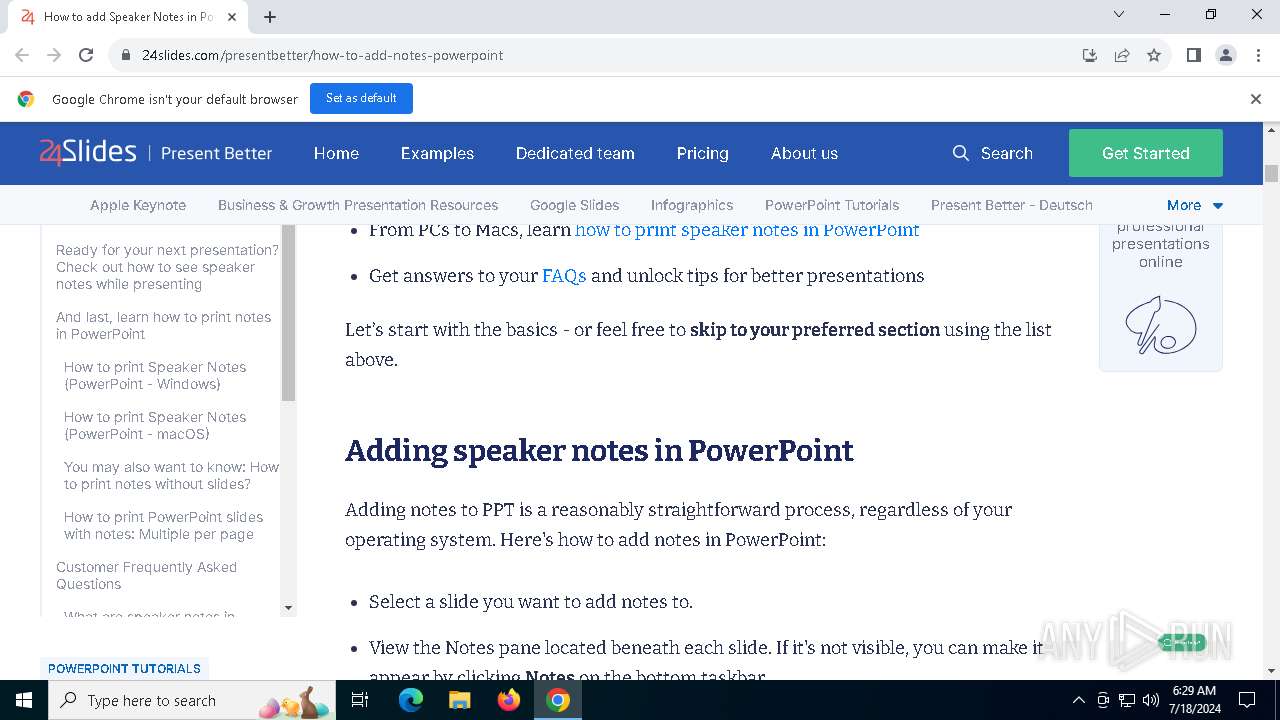Open the Chrome profile avatar icon

point(1226,55)
